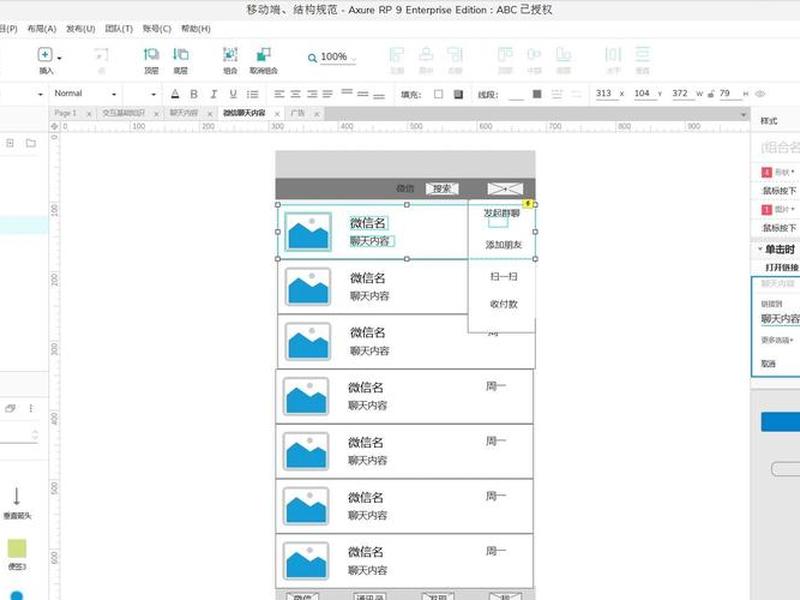Click 取消 in the link action panel
This screenshot has height=600, width=800.
coord(768,364)
